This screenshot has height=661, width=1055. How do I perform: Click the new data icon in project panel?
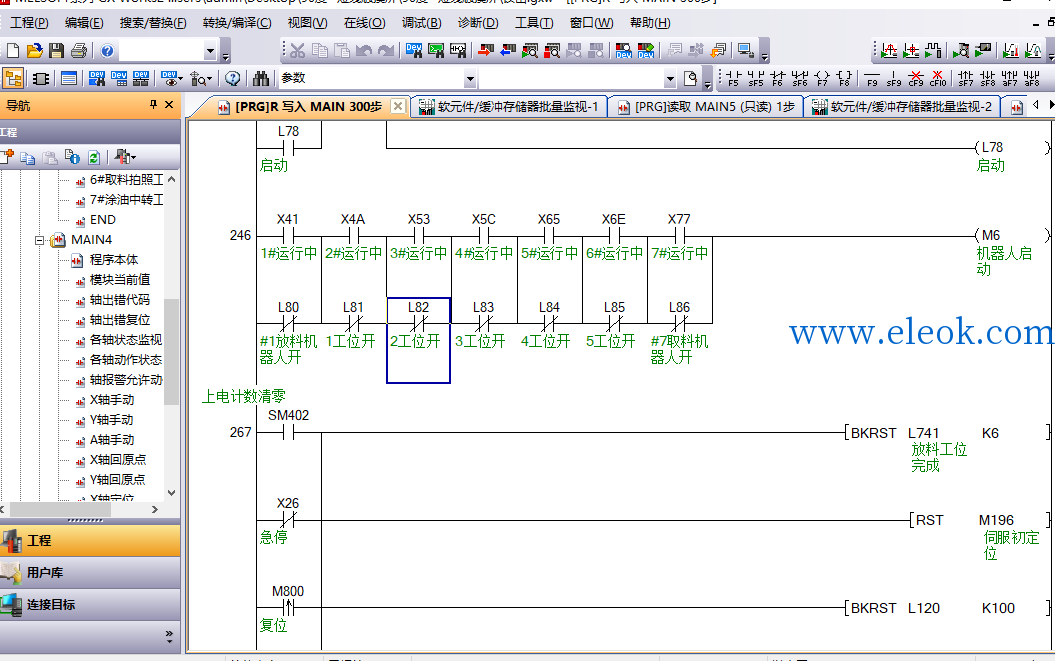(7, 158)
